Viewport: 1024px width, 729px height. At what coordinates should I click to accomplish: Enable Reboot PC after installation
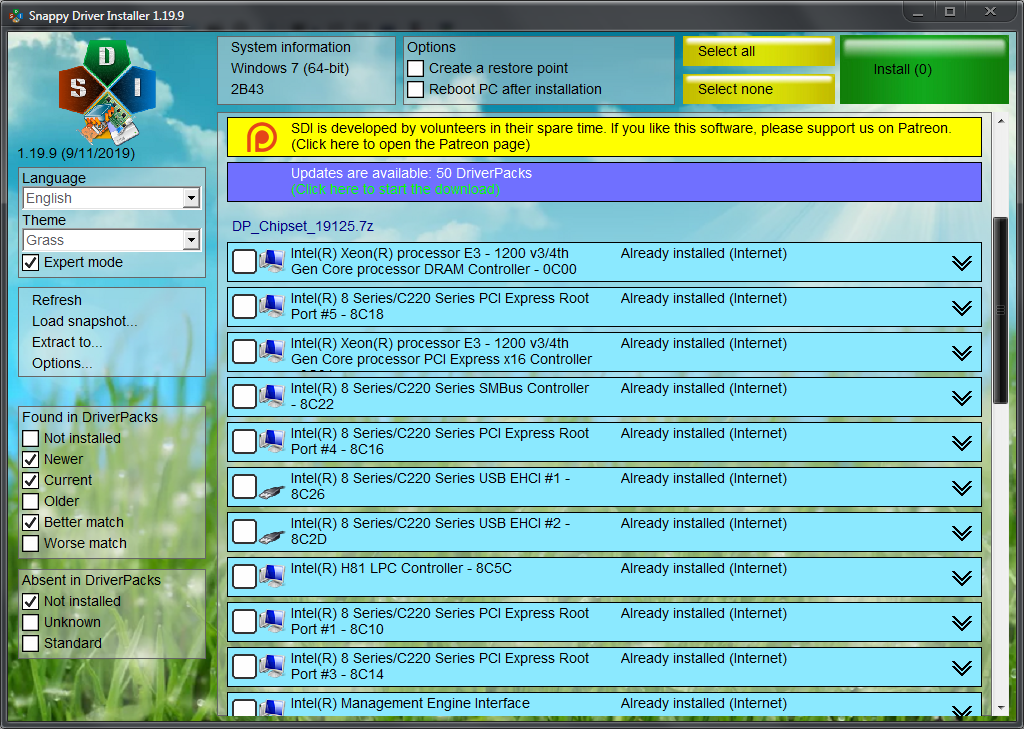(415, 89)
